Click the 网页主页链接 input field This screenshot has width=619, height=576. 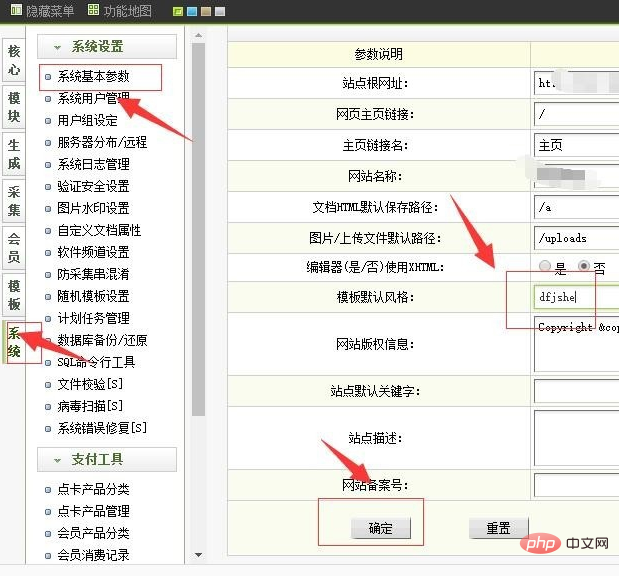tap(576, 114)
